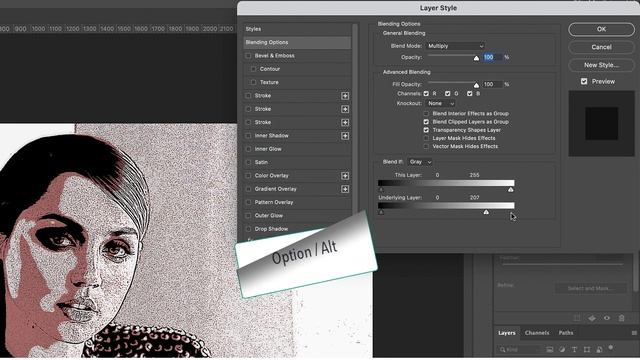The height and width of the screenshot is (360, 640).
Task: Click the style preview thumbnail
Action: pyautogui.click(x=602, y=124)
